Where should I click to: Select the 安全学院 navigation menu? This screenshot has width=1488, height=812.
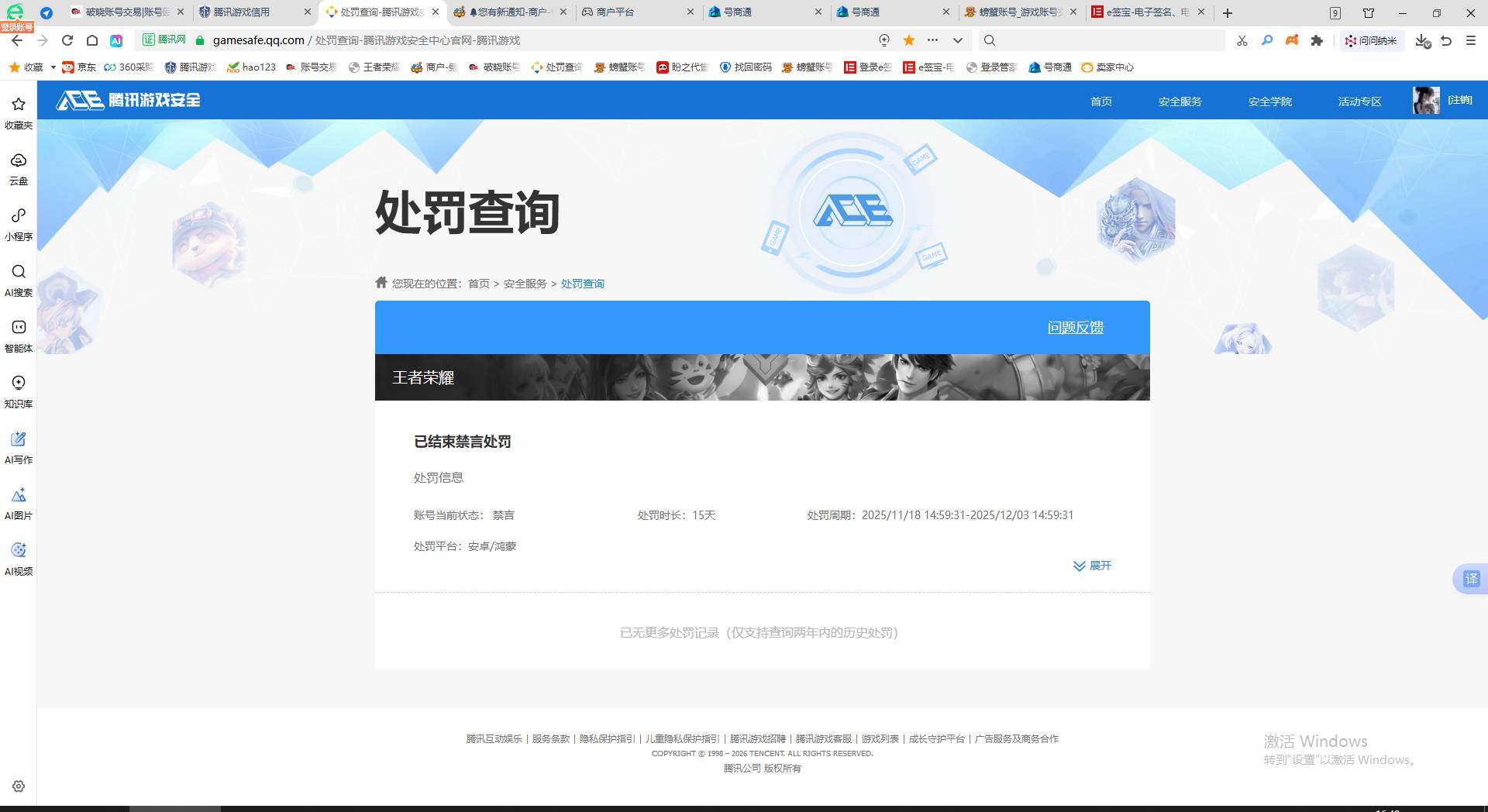coord(1269,101)
